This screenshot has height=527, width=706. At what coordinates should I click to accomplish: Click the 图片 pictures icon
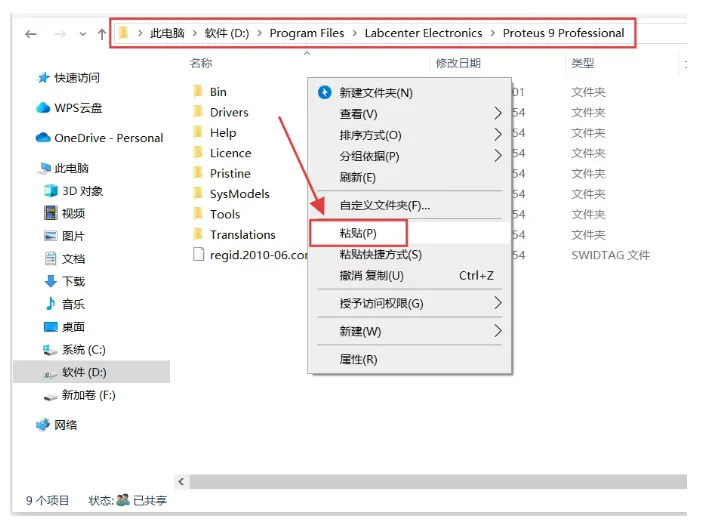(x=51, y=236)
